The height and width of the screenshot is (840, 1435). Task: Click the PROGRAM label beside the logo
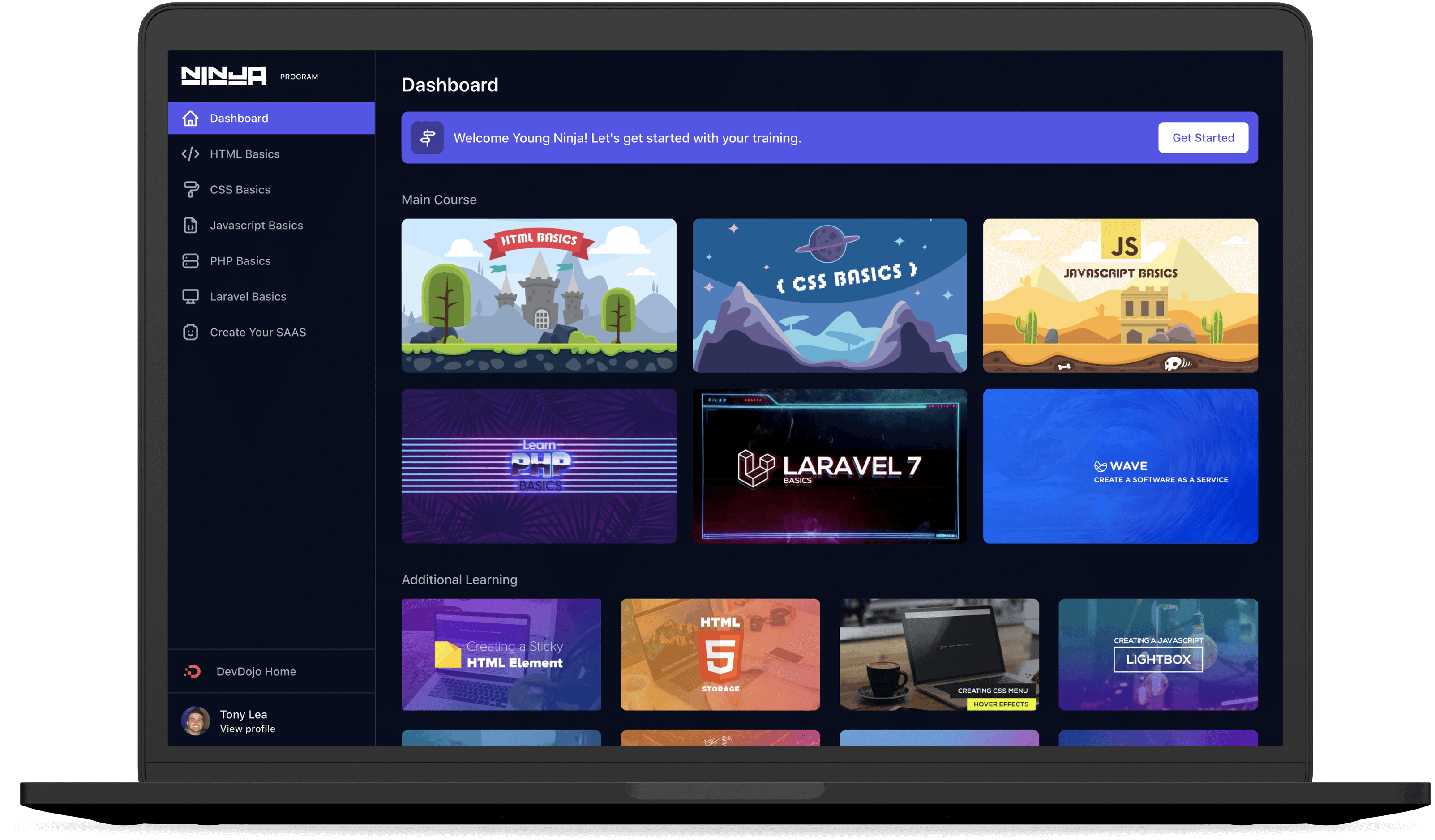tap(299, 77)
